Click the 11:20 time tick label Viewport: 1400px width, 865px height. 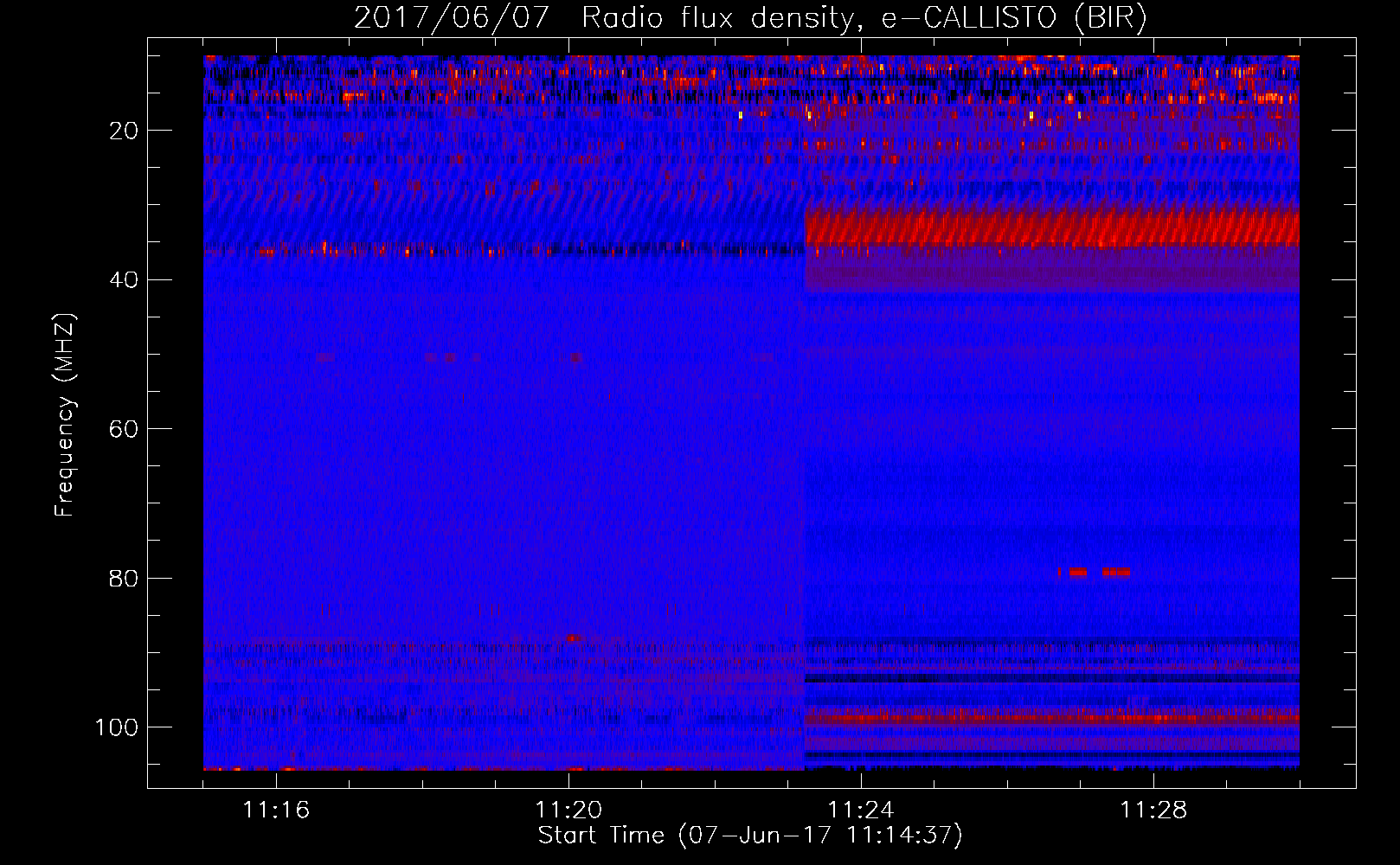point(568,810)
